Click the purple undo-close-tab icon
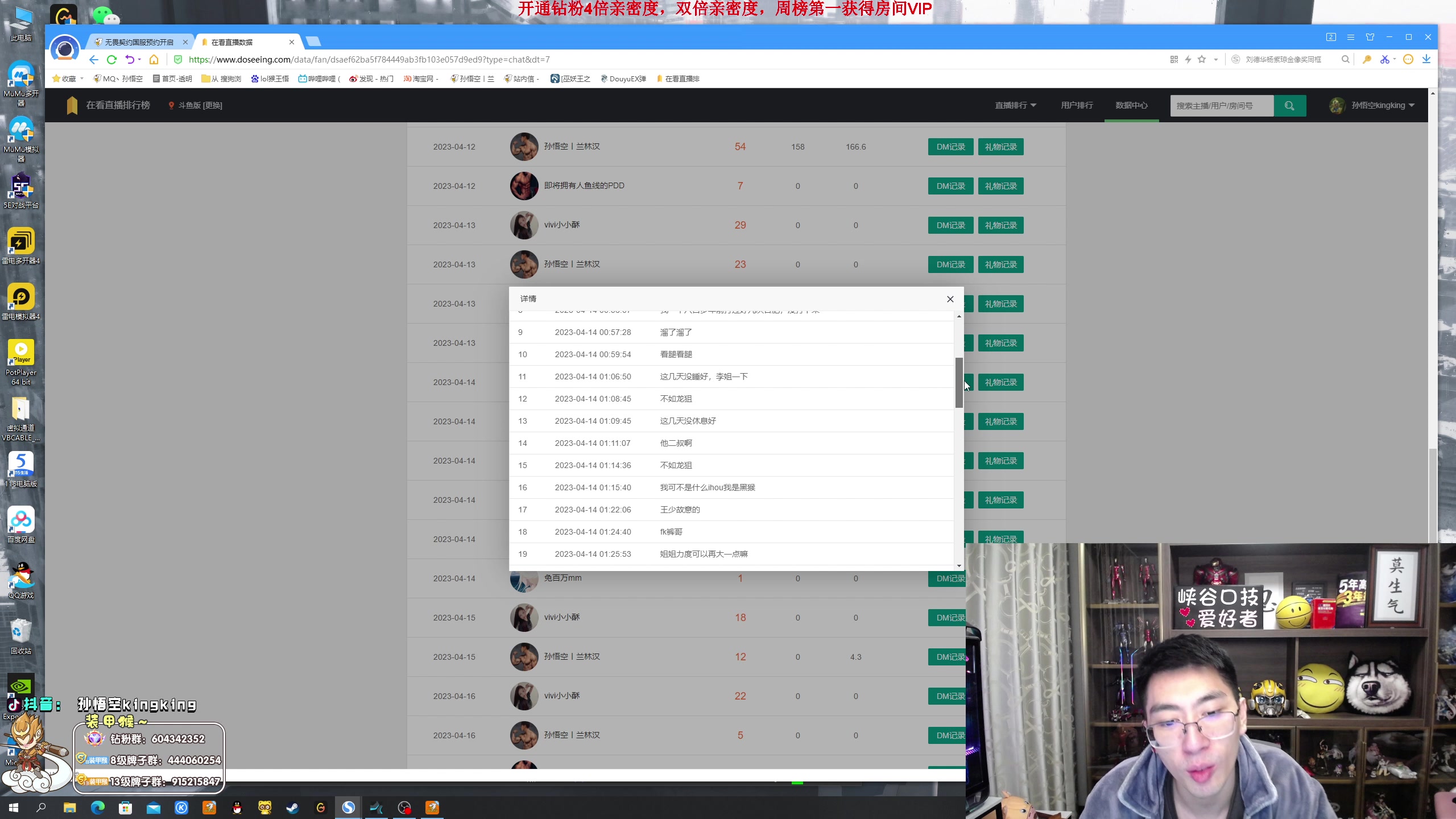This screenshot has width=1456, height=819. click(x=130, y=60)
